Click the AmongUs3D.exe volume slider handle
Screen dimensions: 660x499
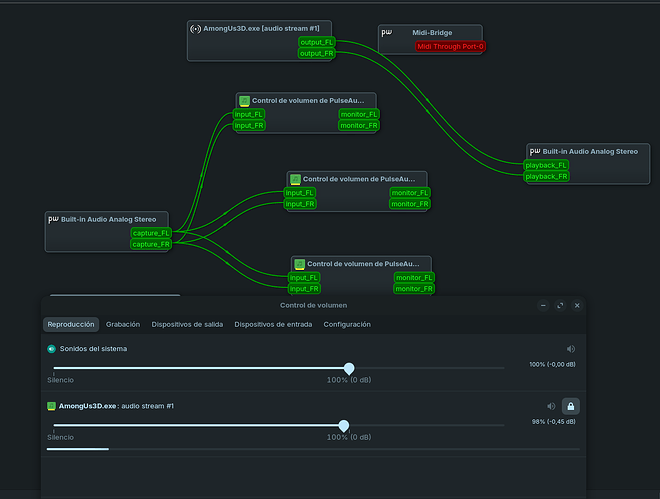[344, 426]
